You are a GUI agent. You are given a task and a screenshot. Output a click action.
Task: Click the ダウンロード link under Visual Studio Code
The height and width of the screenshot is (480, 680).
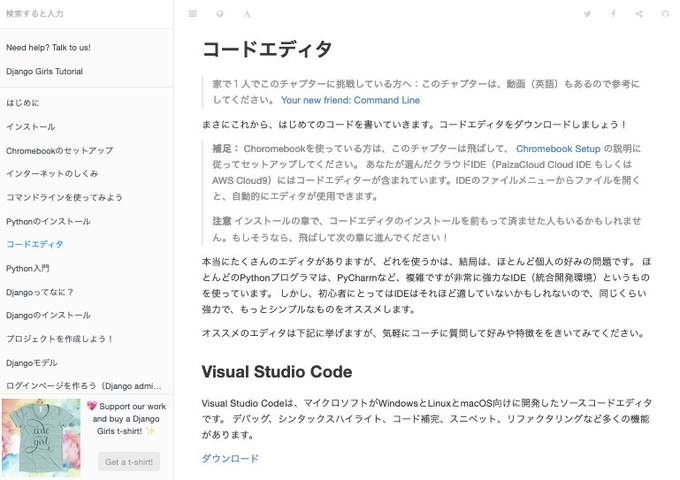pyautogui.click(x=230, y=458)
